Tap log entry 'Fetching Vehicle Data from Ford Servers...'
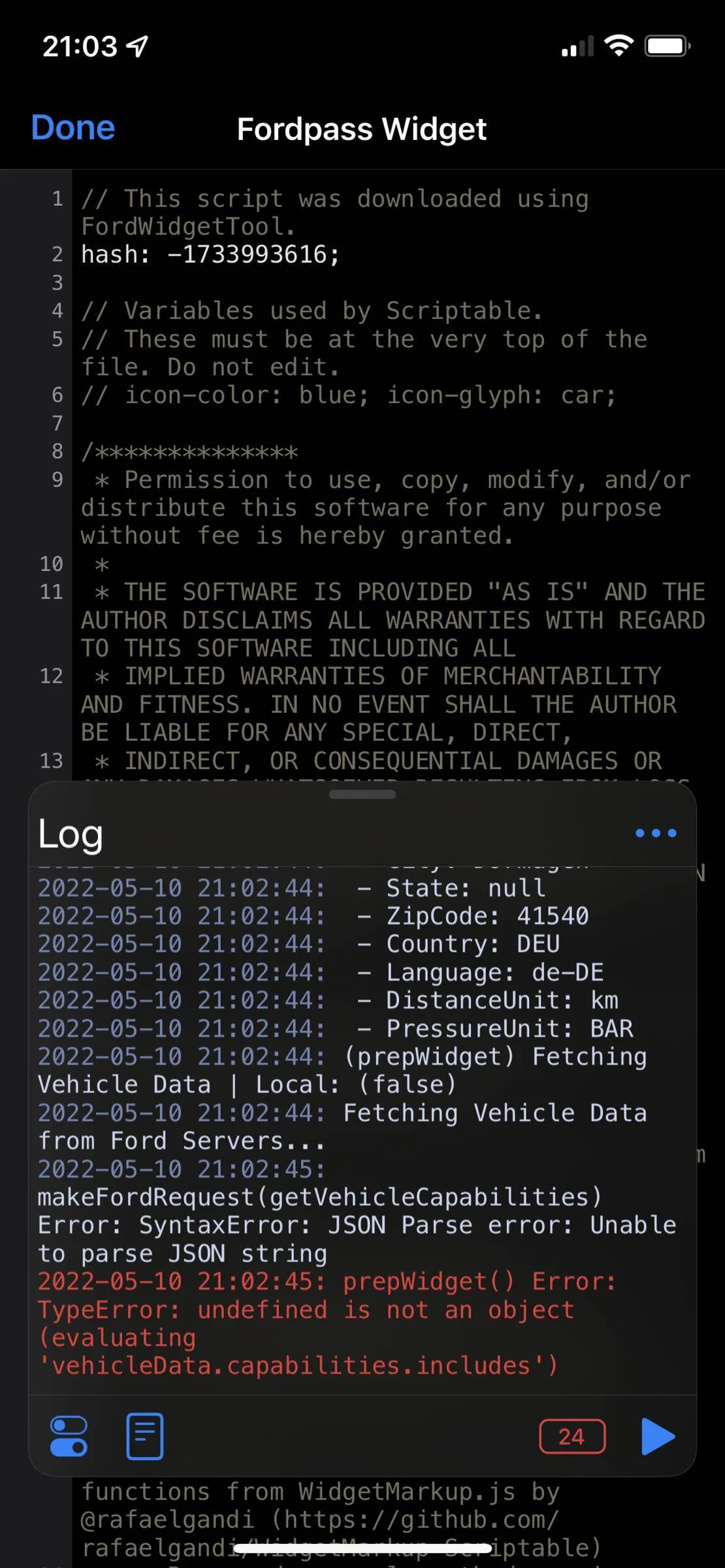The width and height of the screenshot is (725, 1568). pos(343,1126)
